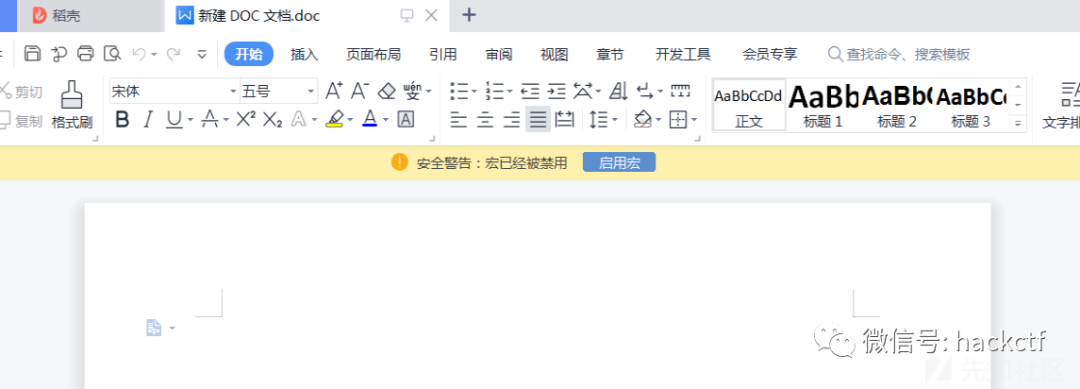Align text left
Viewport: 1080px width, 389px height.
(x=459, y=120)
